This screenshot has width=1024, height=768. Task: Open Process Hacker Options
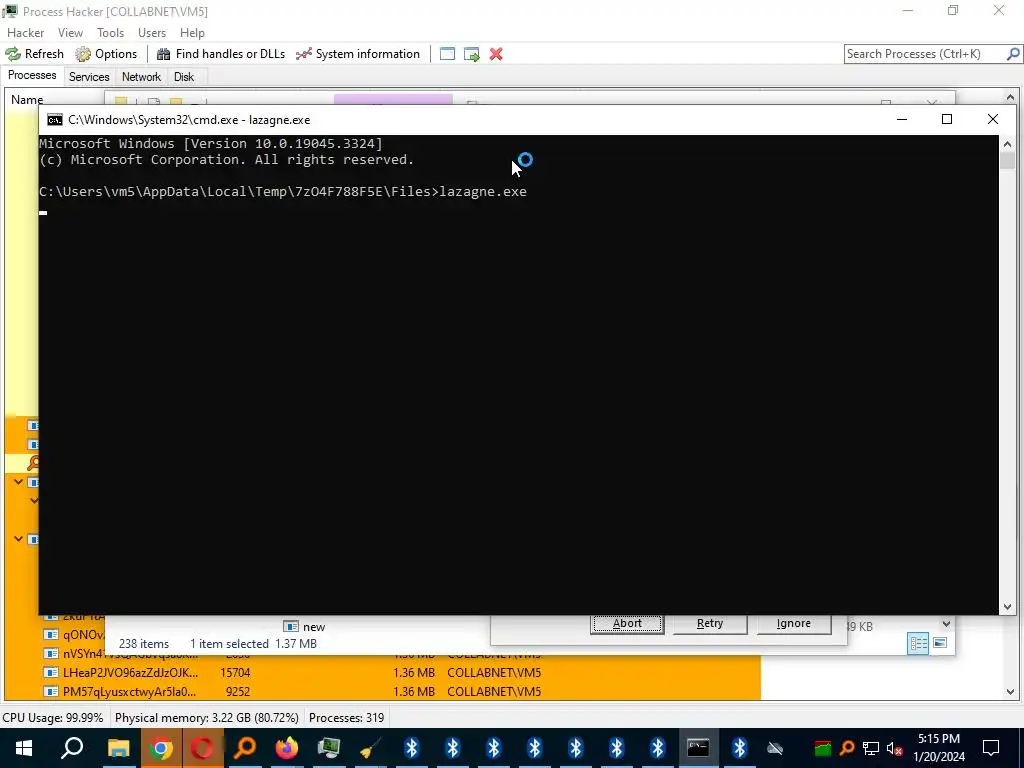(106, 54)
